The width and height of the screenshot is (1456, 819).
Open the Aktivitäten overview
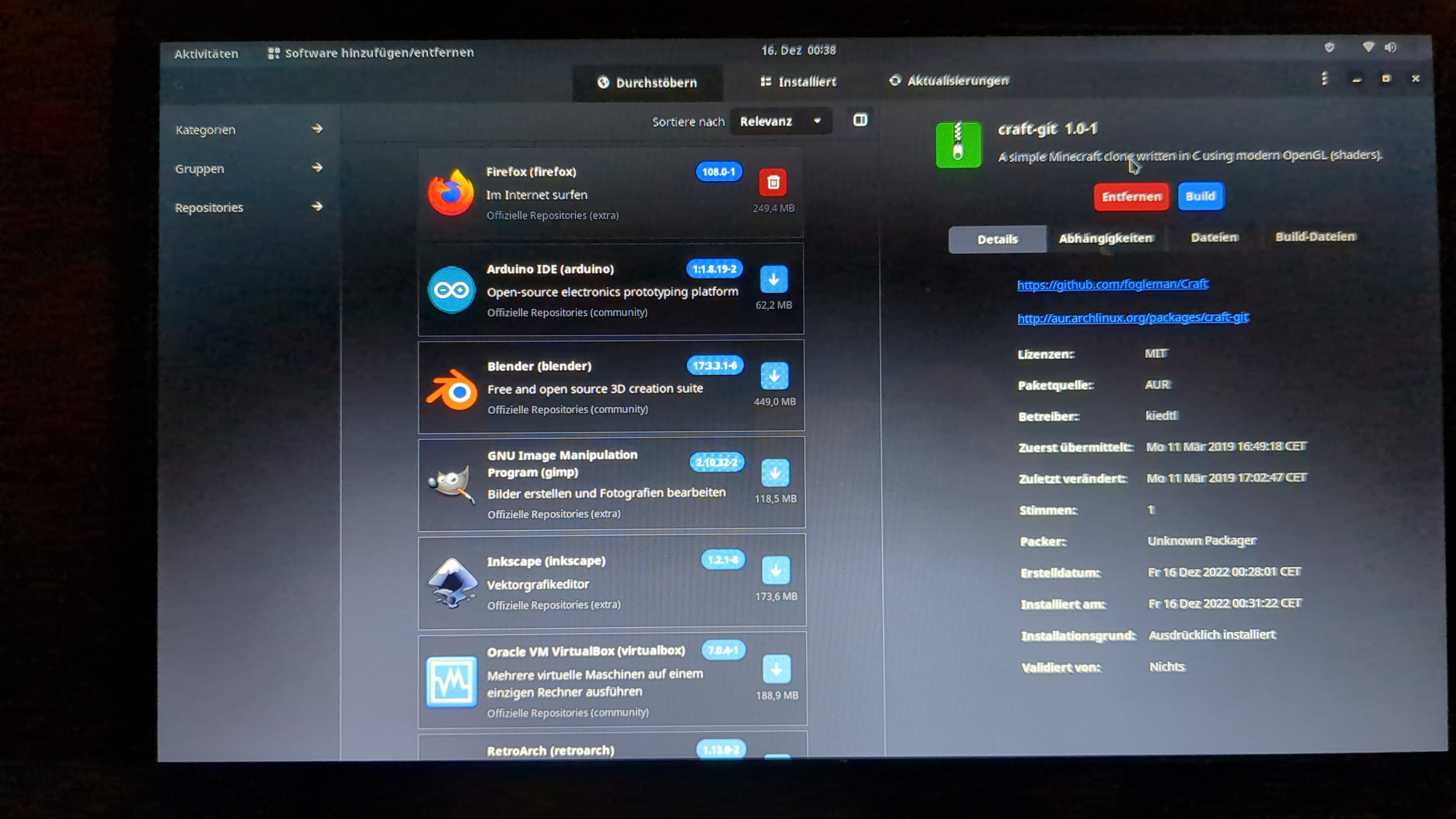coord(206,54)
